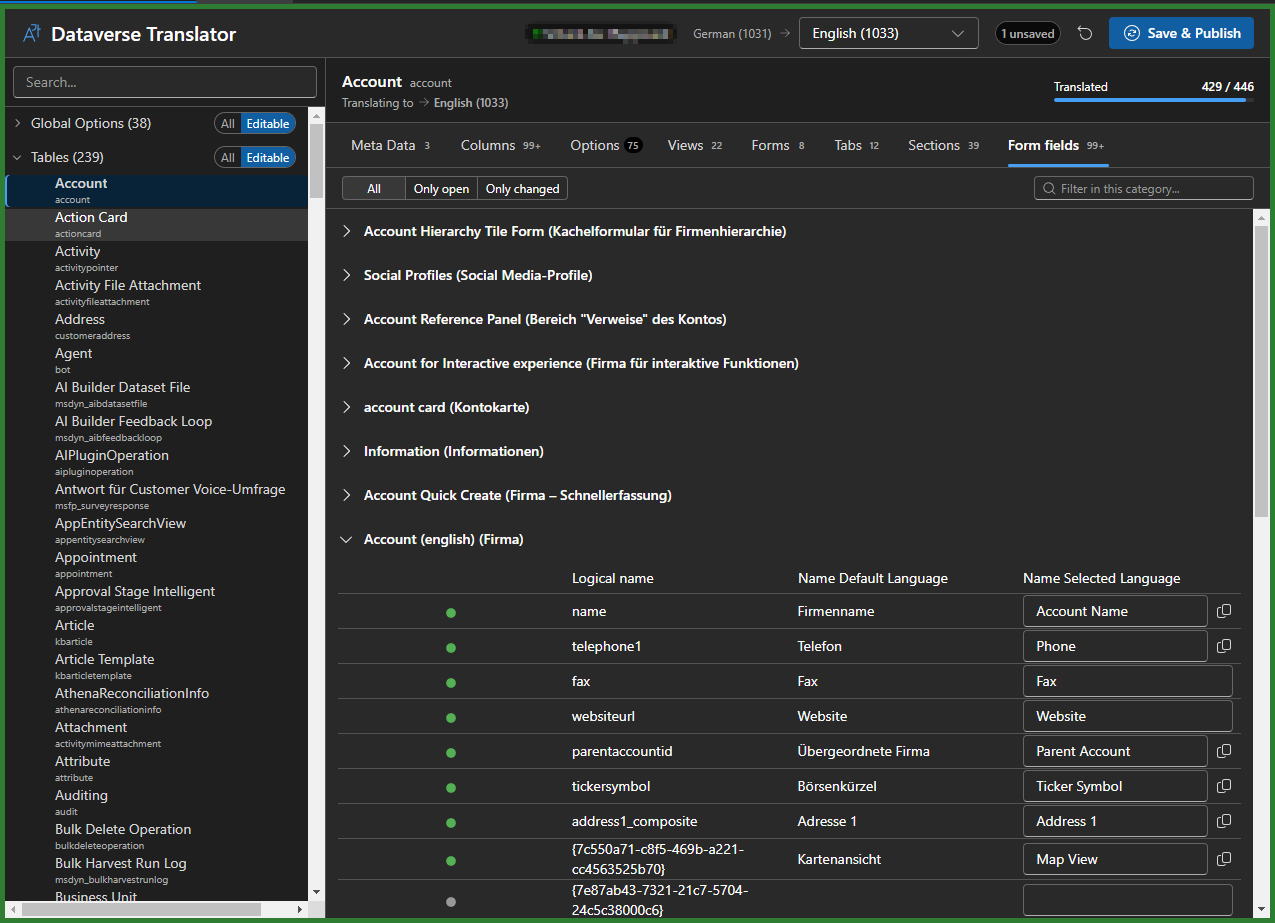
Task: Select Action Card table
Action: click(157, 224)
